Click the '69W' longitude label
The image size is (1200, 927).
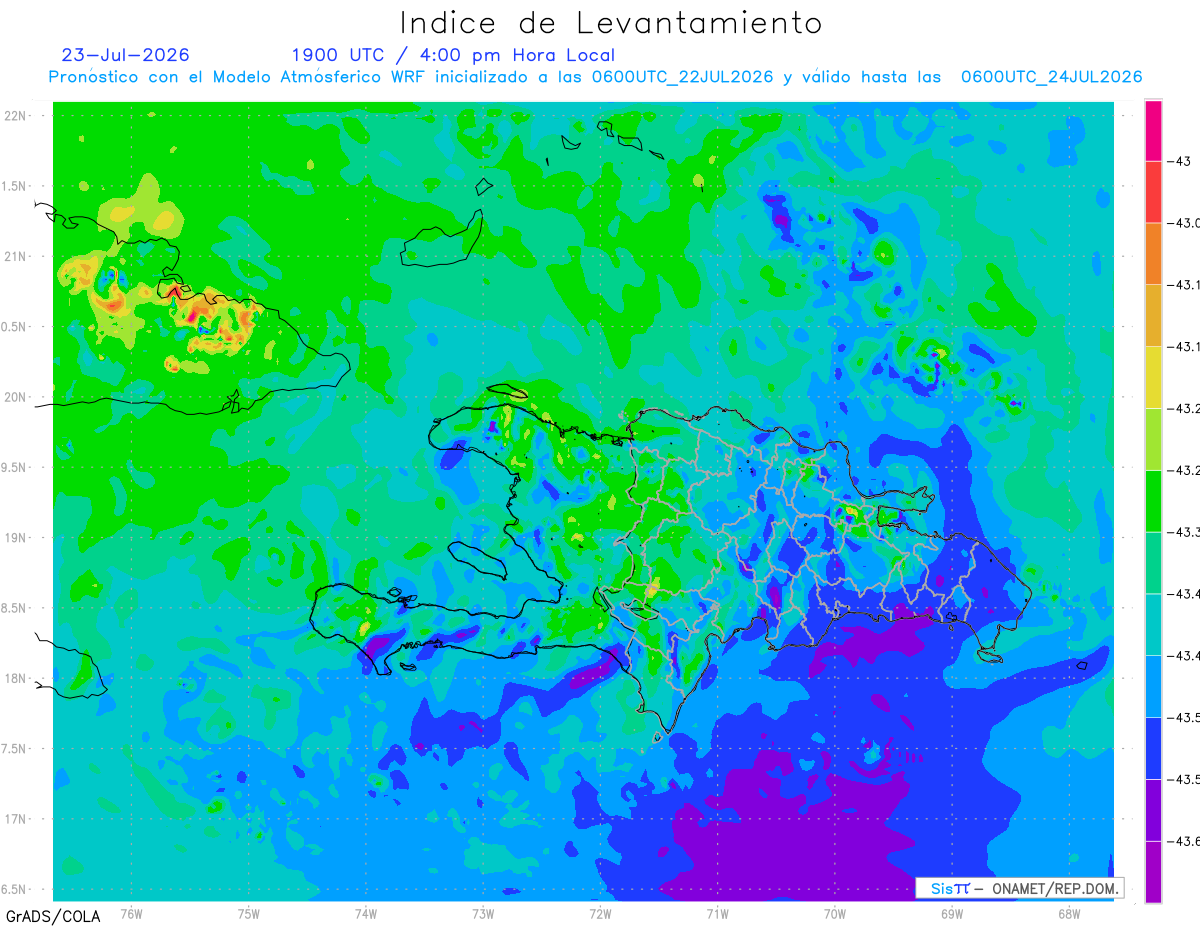(952, 913)
